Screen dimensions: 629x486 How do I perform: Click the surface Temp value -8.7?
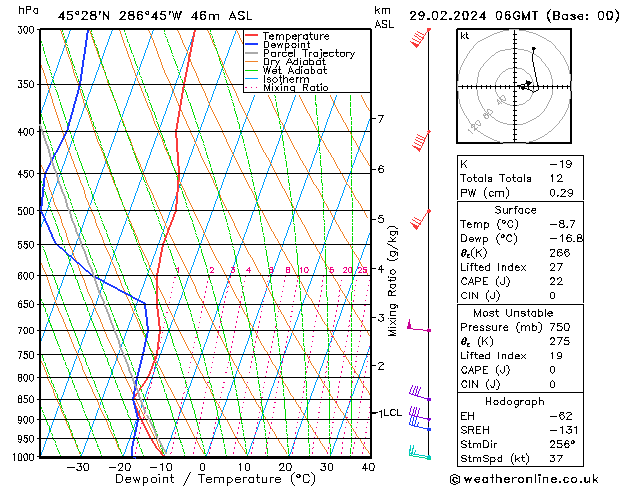tap(562, 224)
